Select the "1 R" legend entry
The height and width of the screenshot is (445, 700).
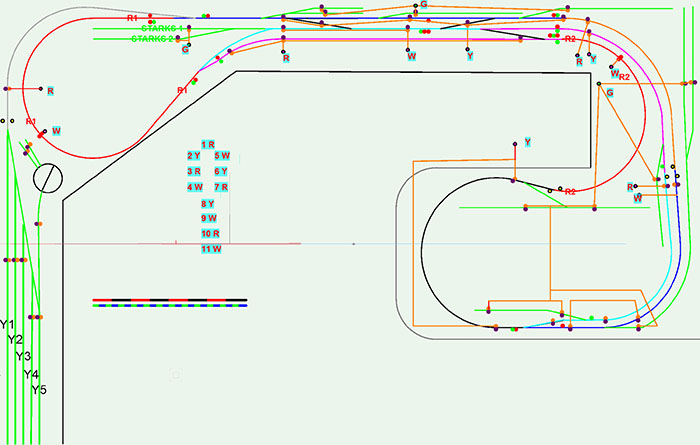(208, 145)
